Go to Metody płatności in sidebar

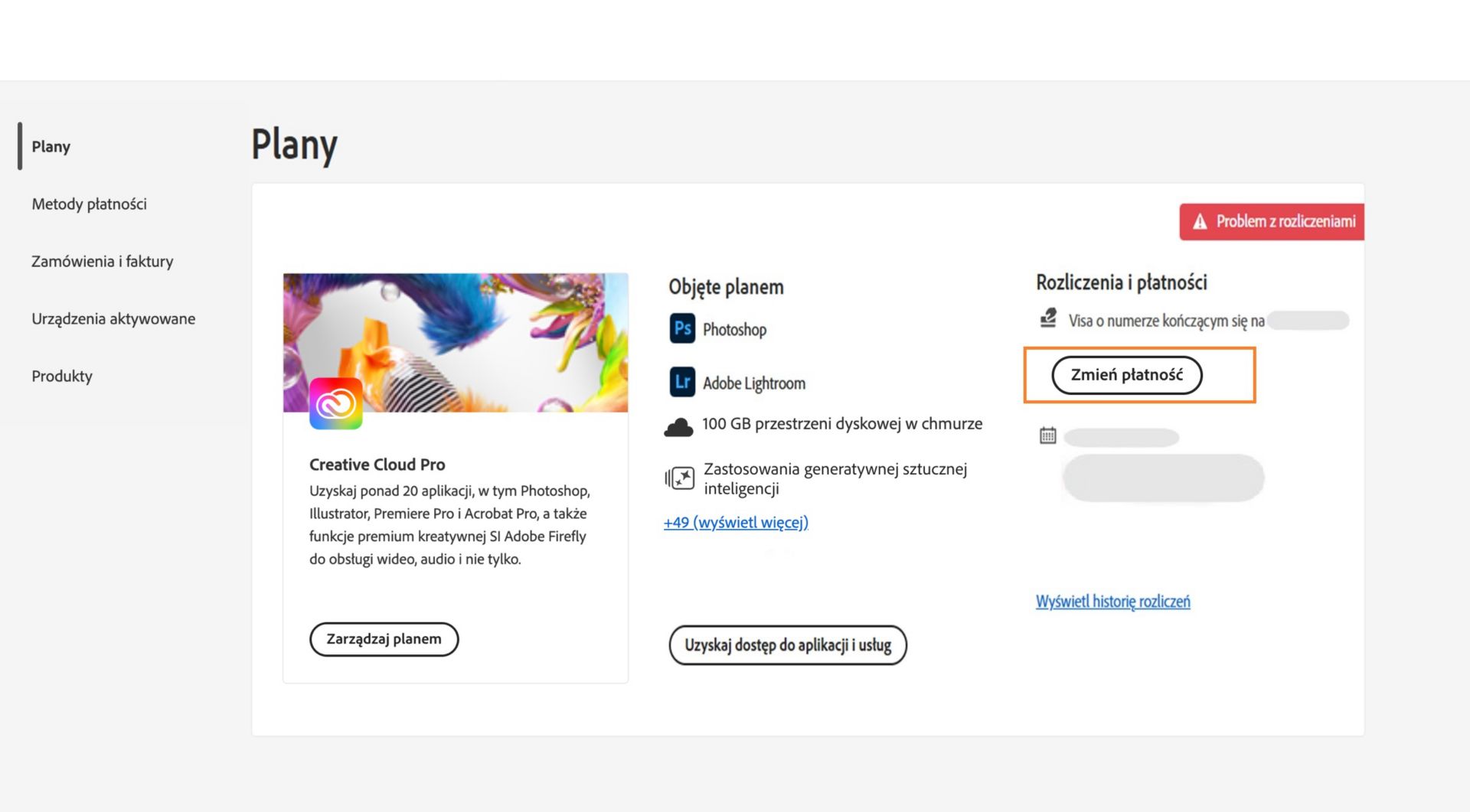point(89,204)
